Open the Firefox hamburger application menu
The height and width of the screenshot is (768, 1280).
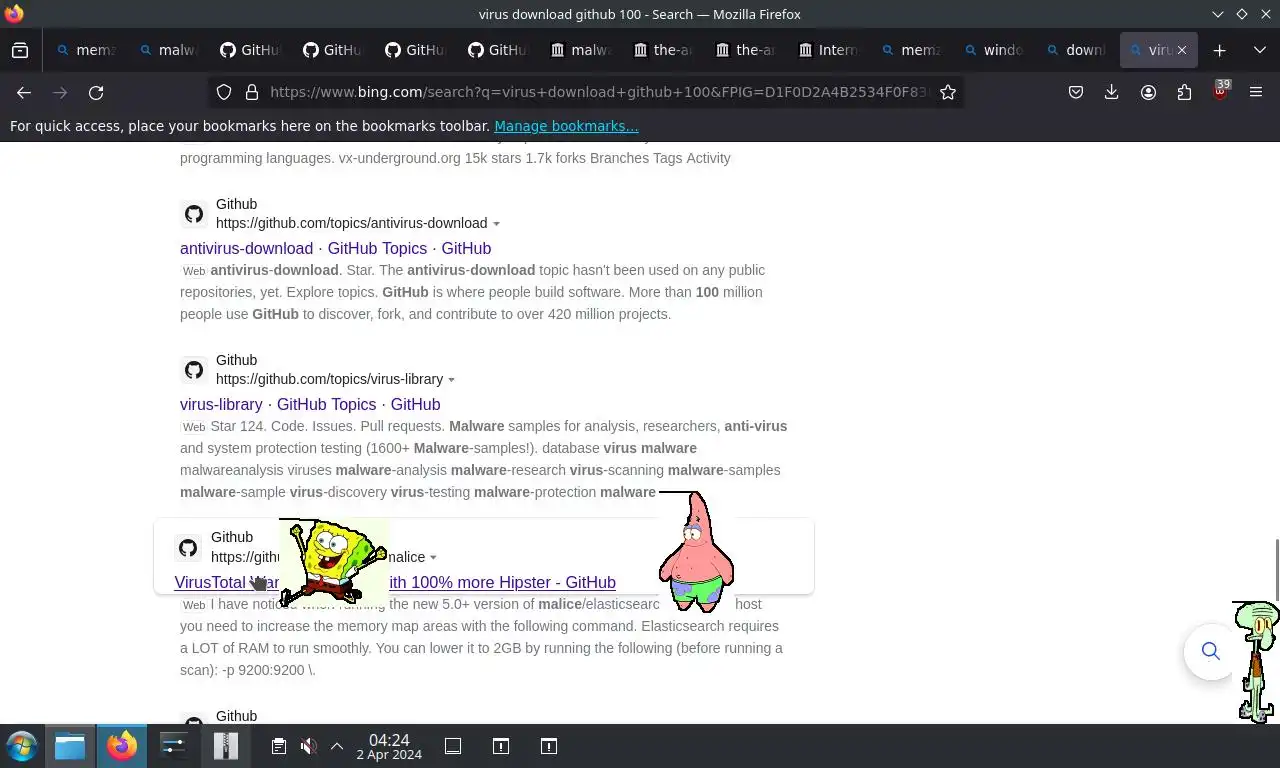coord(1256,92)
